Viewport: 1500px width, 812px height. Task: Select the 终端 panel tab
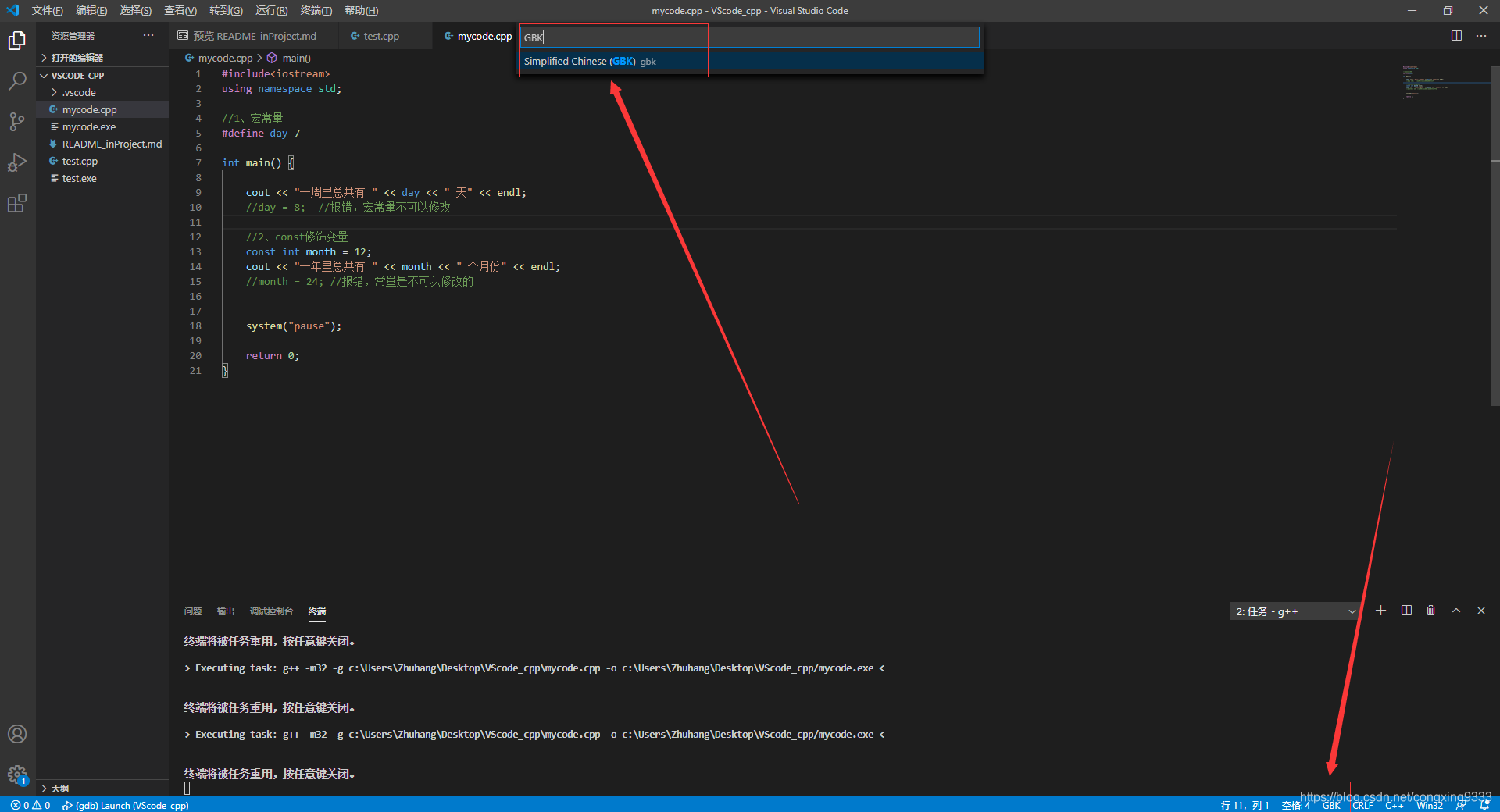[317, 611]
